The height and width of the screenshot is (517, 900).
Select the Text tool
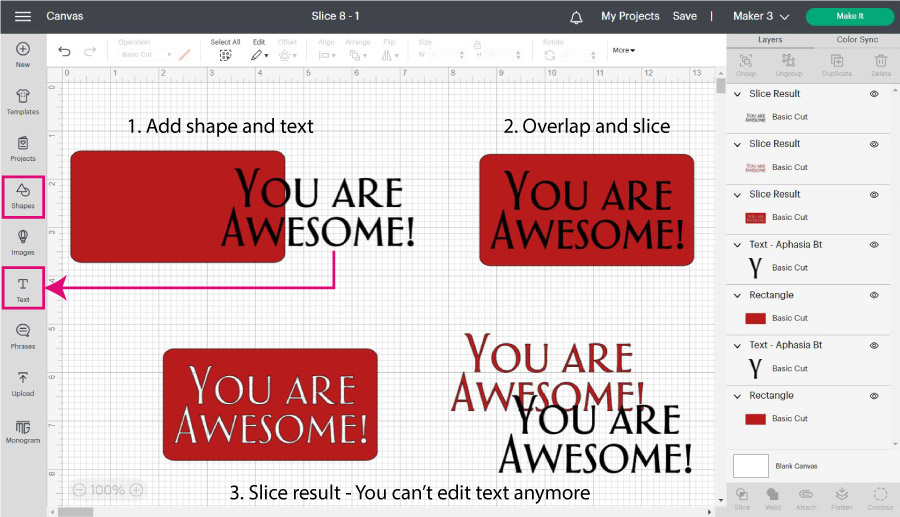tap(23, 289)
